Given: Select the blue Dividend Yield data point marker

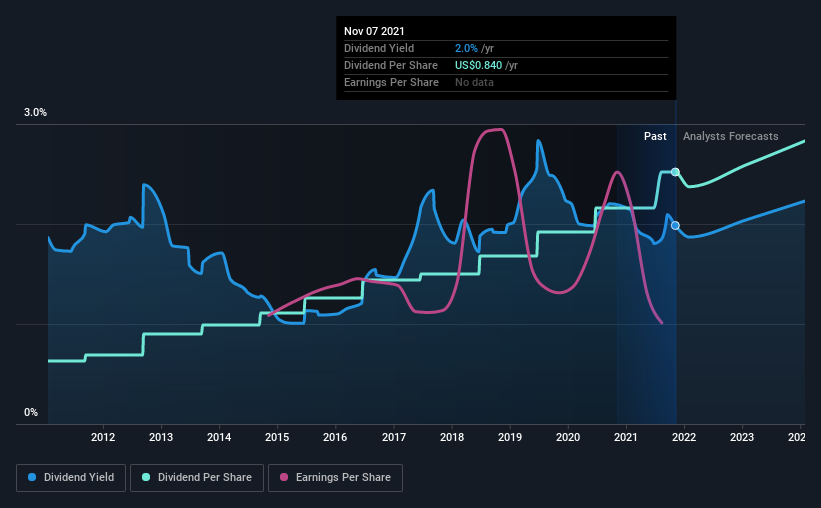Looking at the screenshot, I should 675,225.
